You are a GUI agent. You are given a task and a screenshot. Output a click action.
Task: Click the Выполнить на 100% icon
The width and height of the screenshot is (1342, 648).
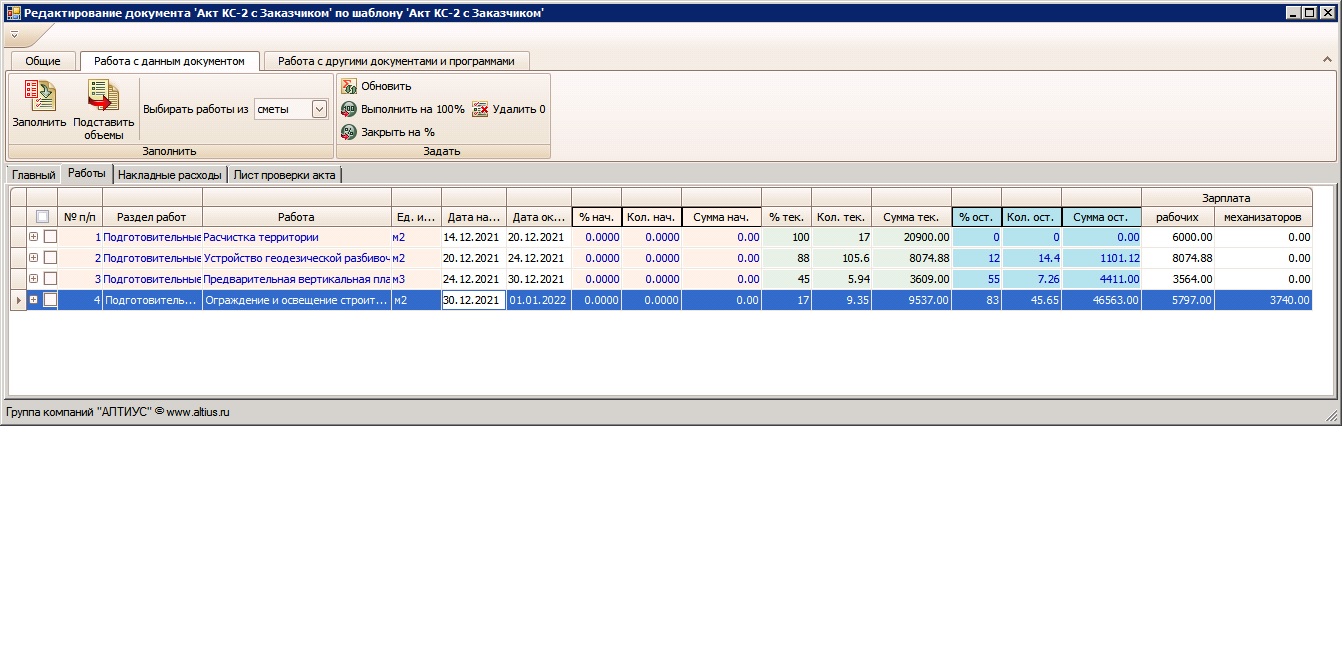(349, 109)
